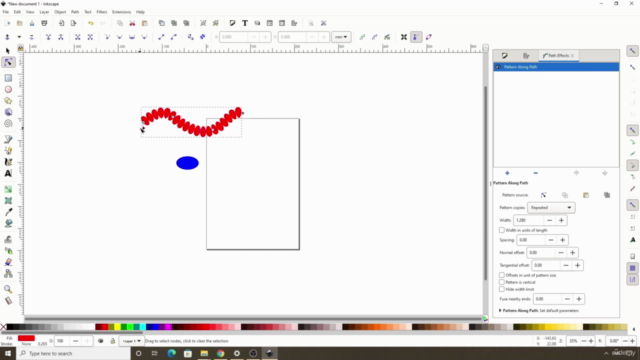
Task: Open insert node options dropdown arrow
Action: coord(19,37)
